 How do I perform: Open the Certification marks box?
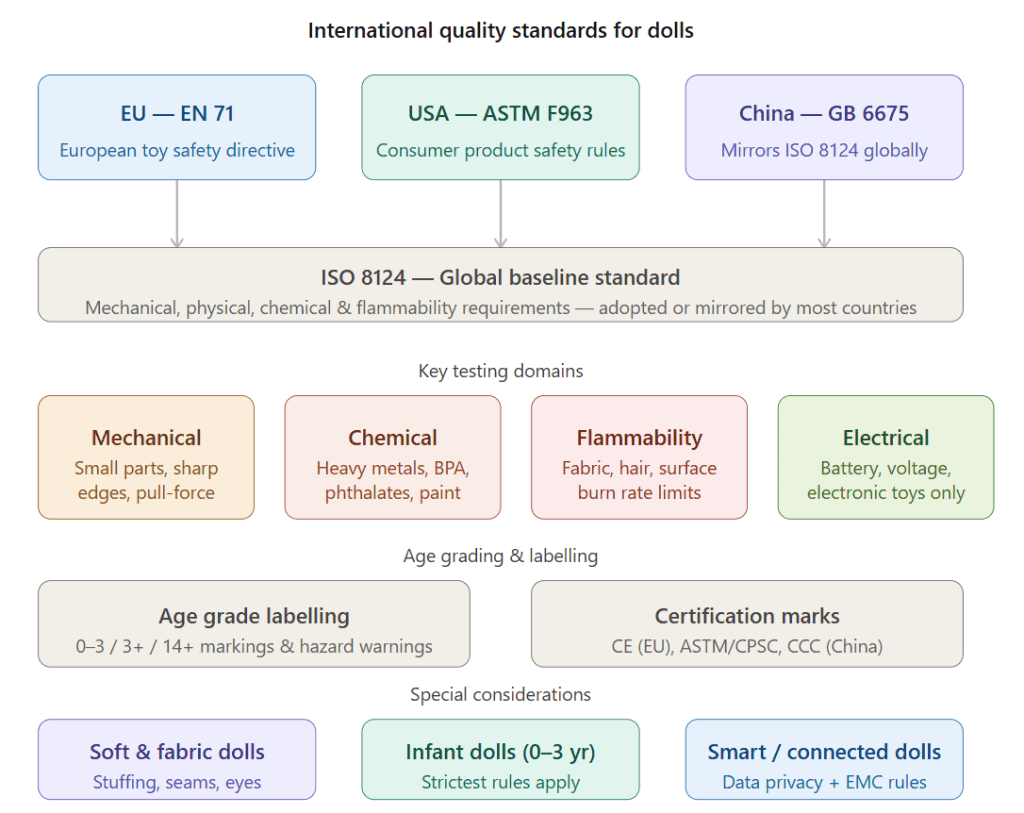(x=747, y=624)
